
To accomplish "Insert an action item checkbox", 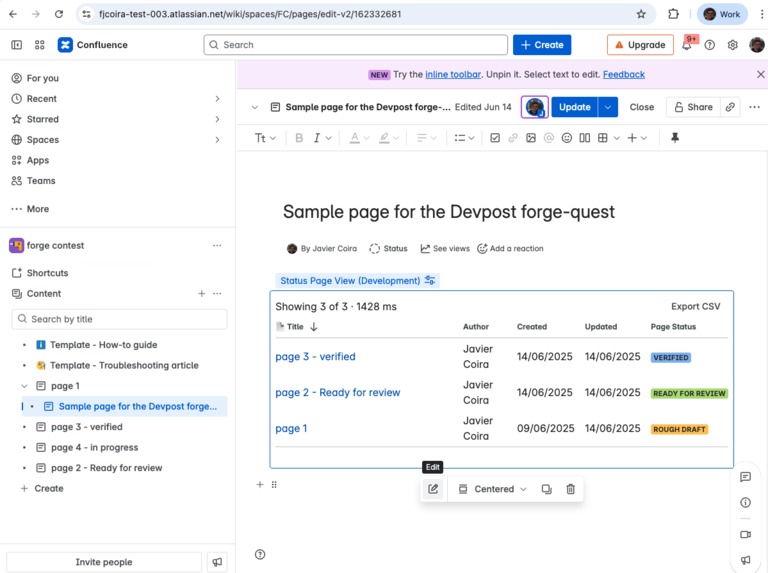I will coord(495,138).
